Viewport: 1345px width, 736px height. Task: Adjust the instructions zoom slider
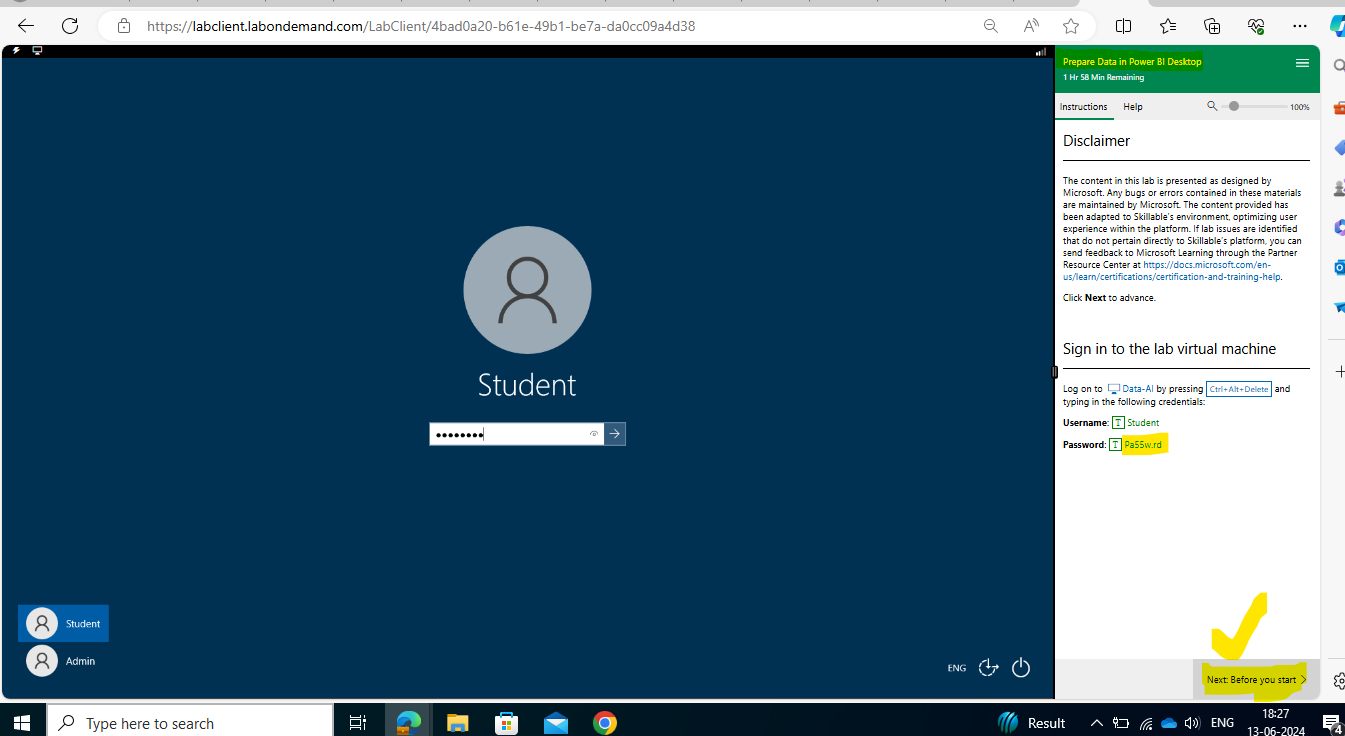coord(1255,106)
